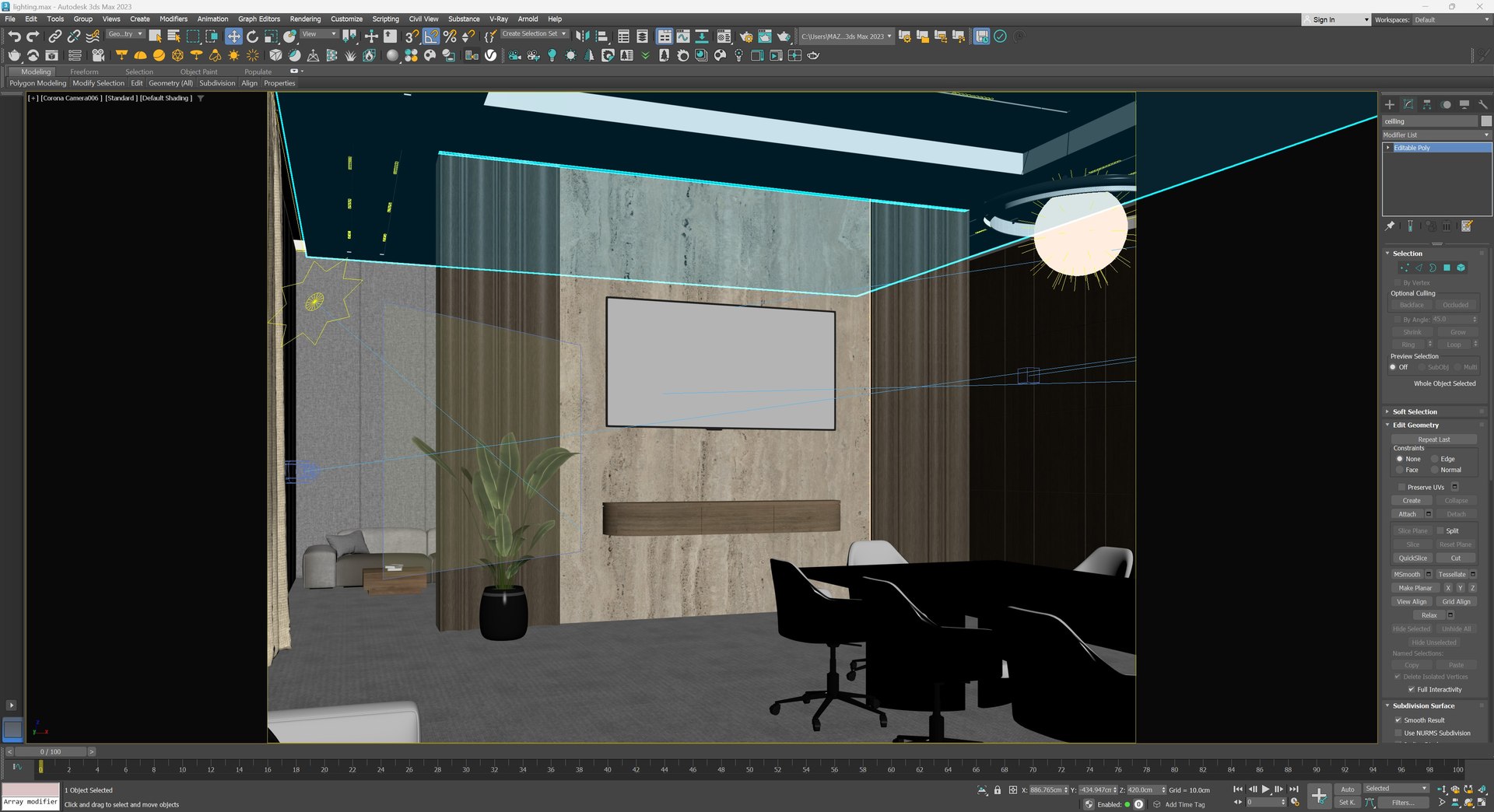Toggle the selection lock icon
This screenshot has width=1494, height=812.
998,790
